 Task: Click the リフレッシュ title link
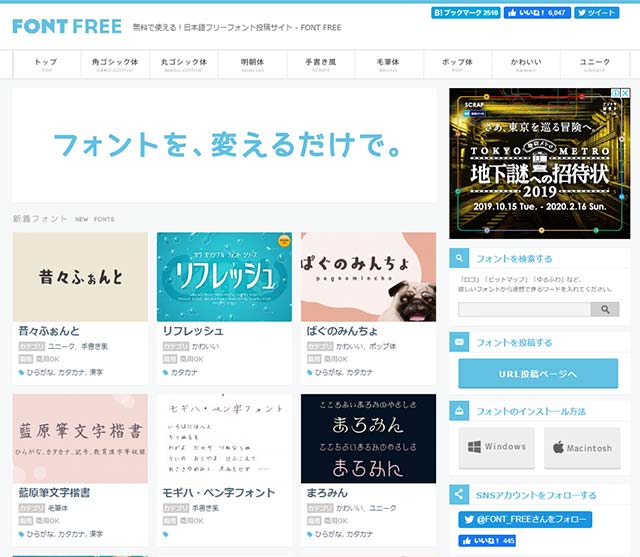(193, 331)
